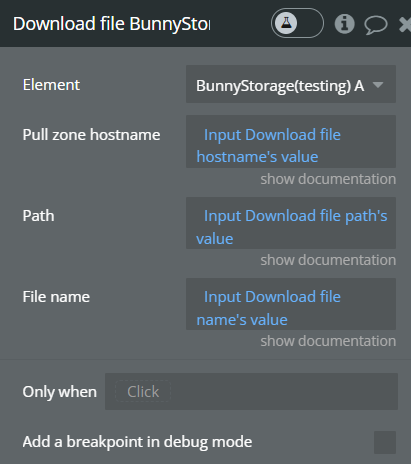The image size is (411, 464).
Task: Click the Element label
Action: click(x=51, y=85)
